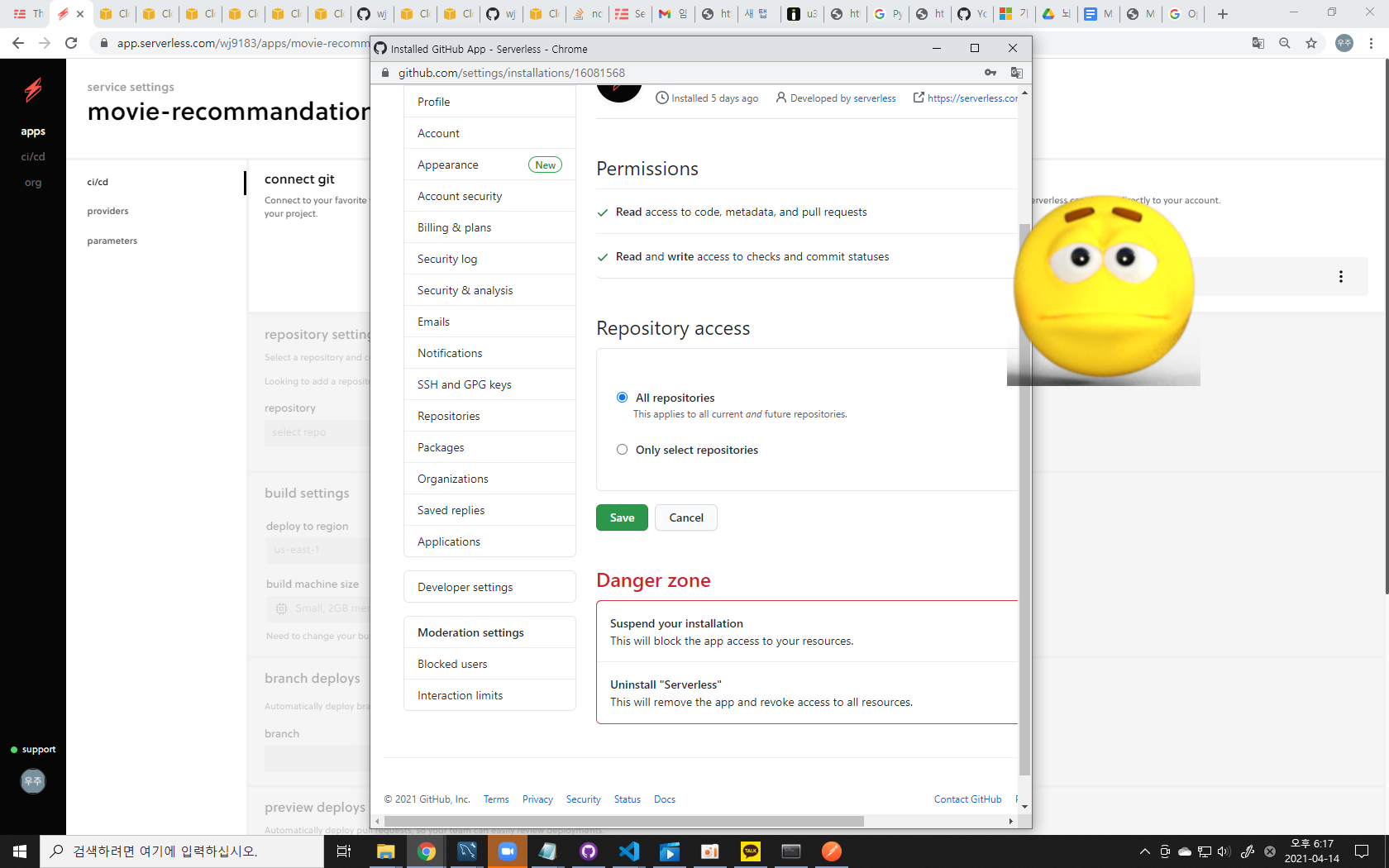1389x868 pixels.
Task: Select the All repositories radio button
Action: (623, 398)
